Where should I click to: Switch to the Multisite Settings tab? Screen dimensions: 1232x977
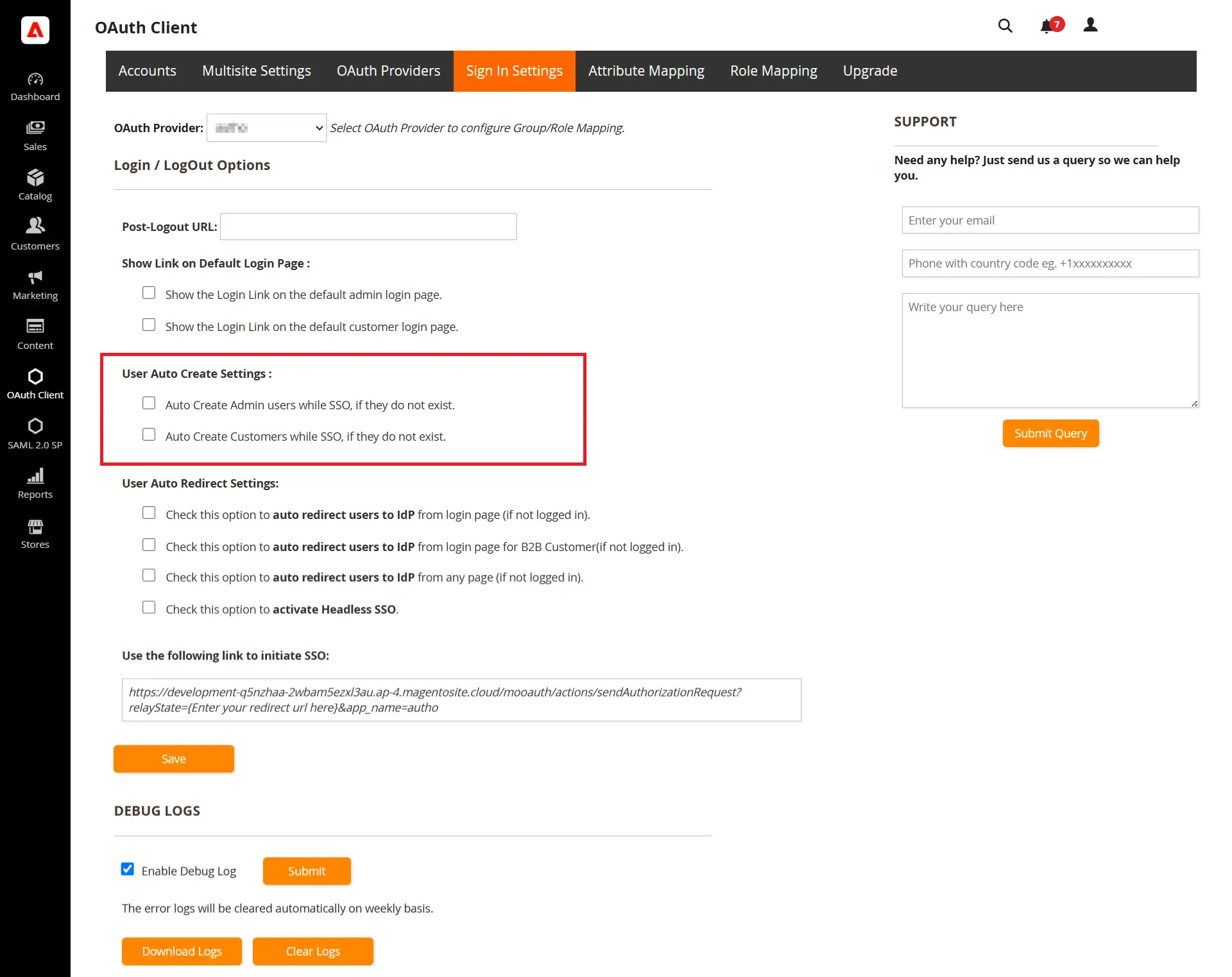pos(257,71)
